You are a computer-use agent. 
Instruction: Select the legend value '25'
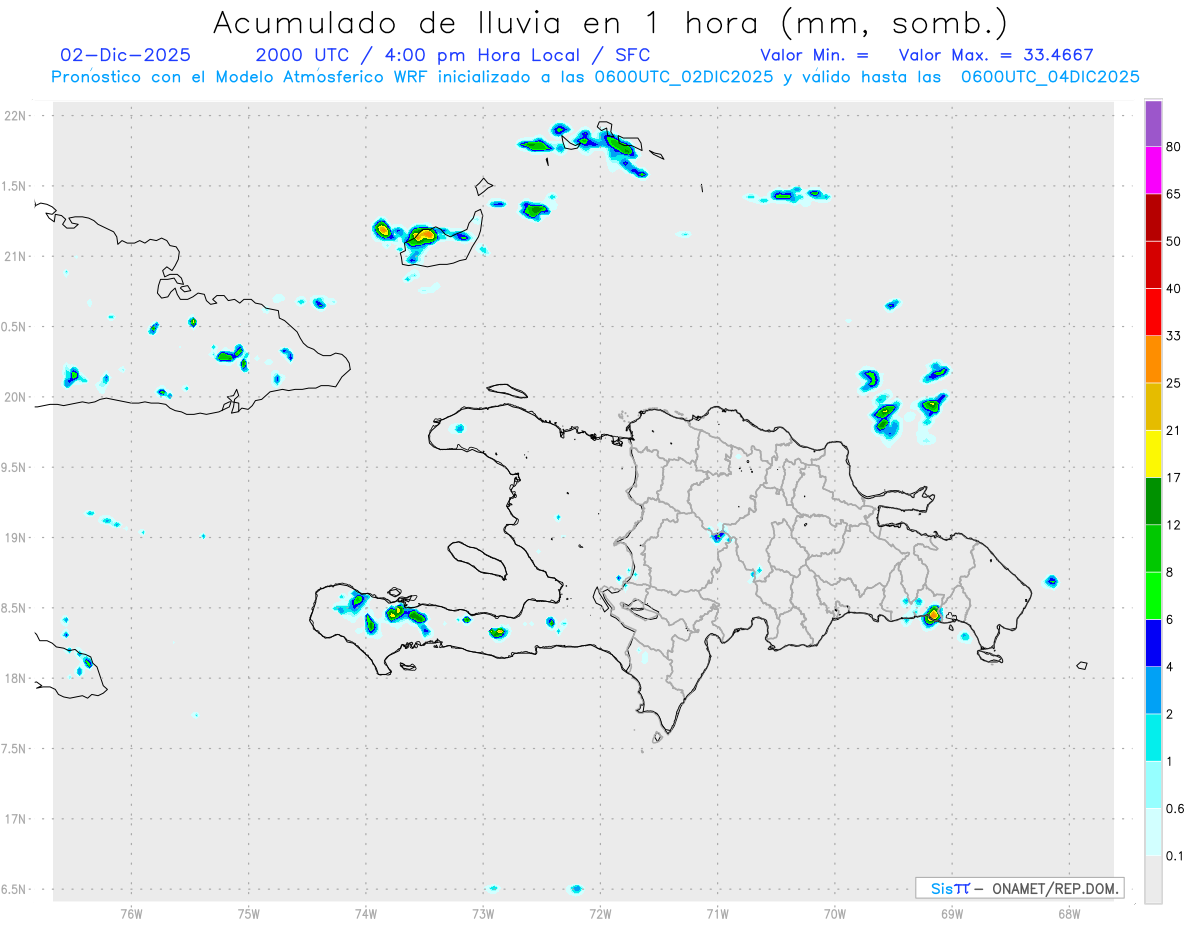pos(1174,383)
